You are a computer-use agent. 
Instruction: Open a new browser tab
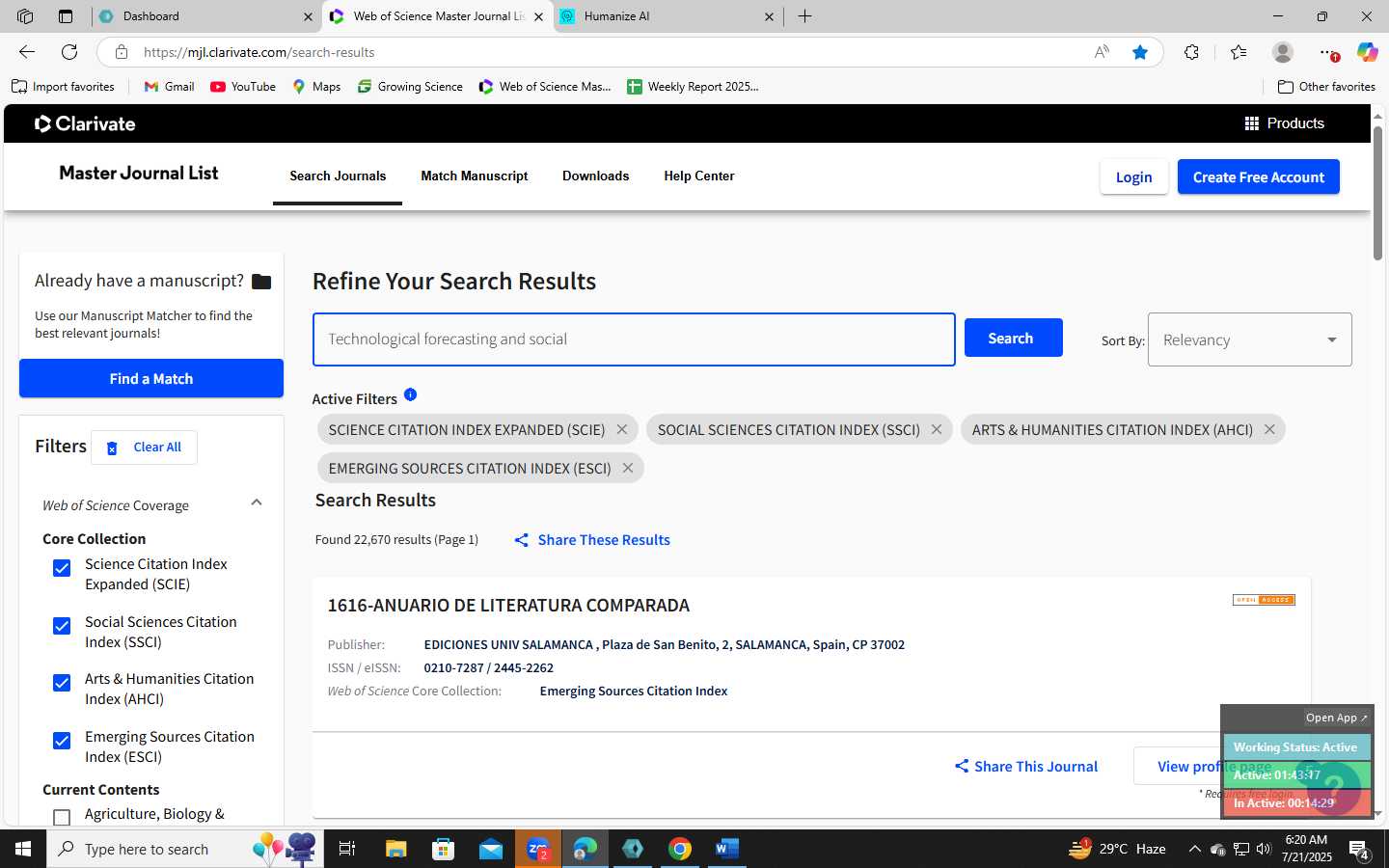point(804,16)
